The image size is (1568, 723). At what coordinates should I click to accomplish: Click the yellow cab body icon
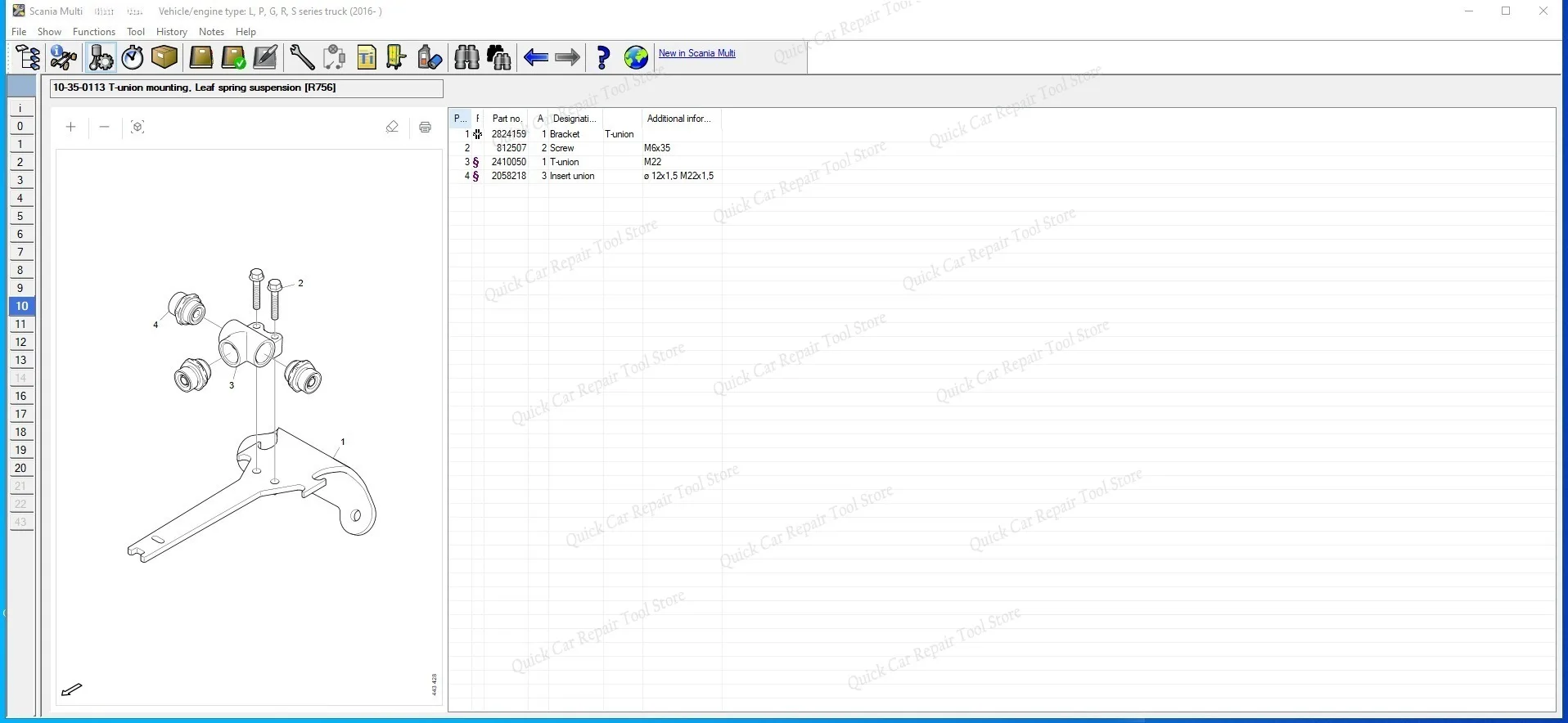click(x=397, y=57)
